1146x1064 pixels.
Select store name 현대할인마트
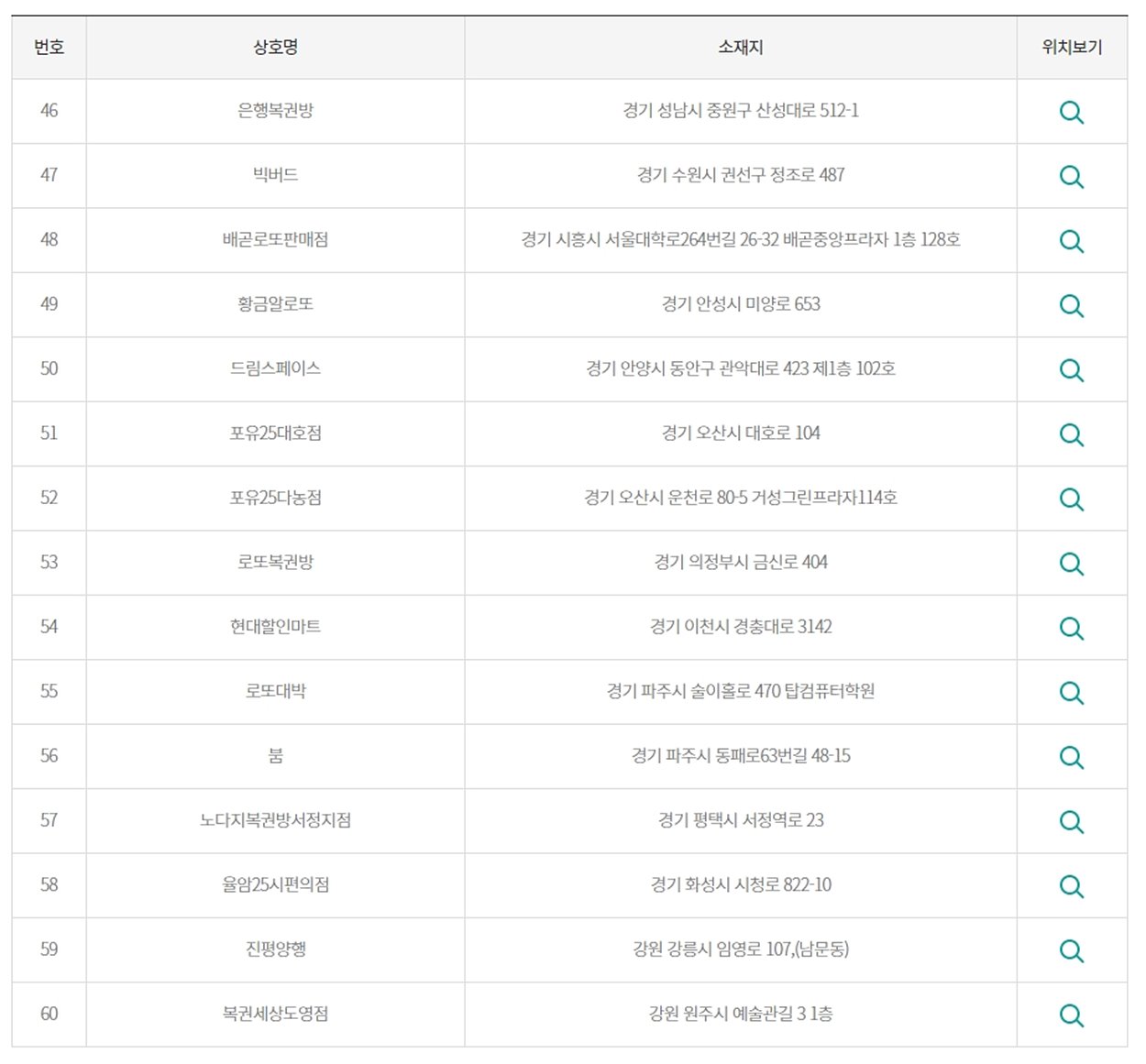275,626
